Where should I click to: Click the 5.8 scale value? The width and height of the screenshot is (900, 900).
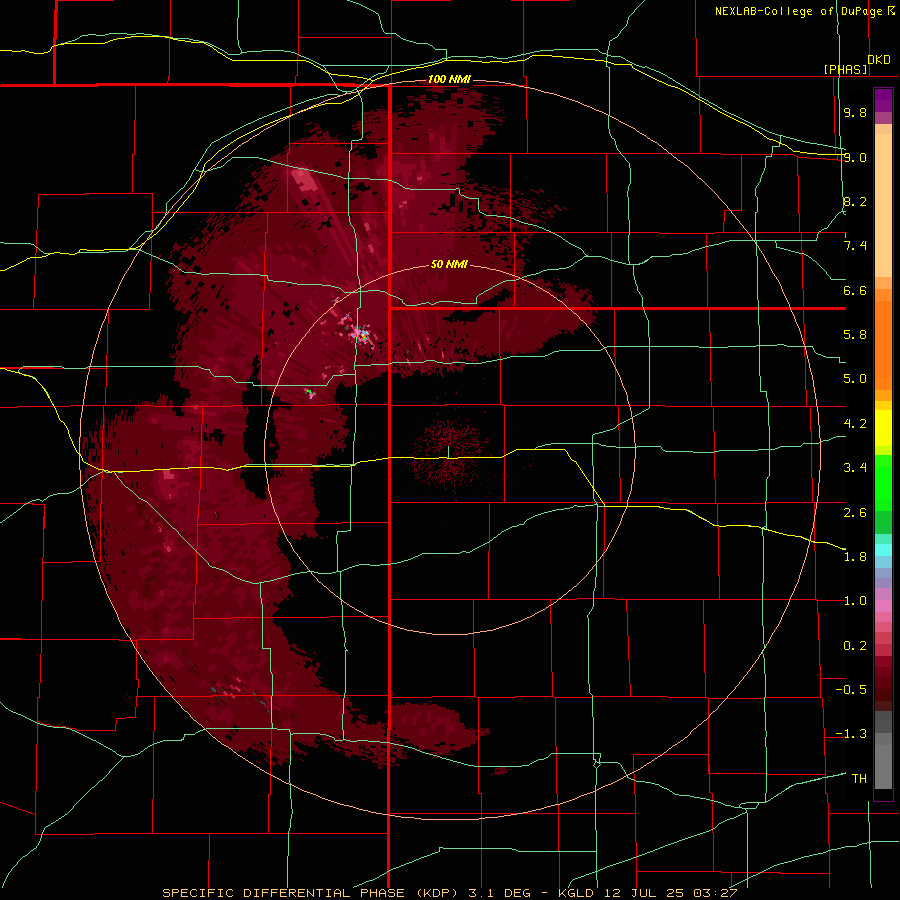855,335
